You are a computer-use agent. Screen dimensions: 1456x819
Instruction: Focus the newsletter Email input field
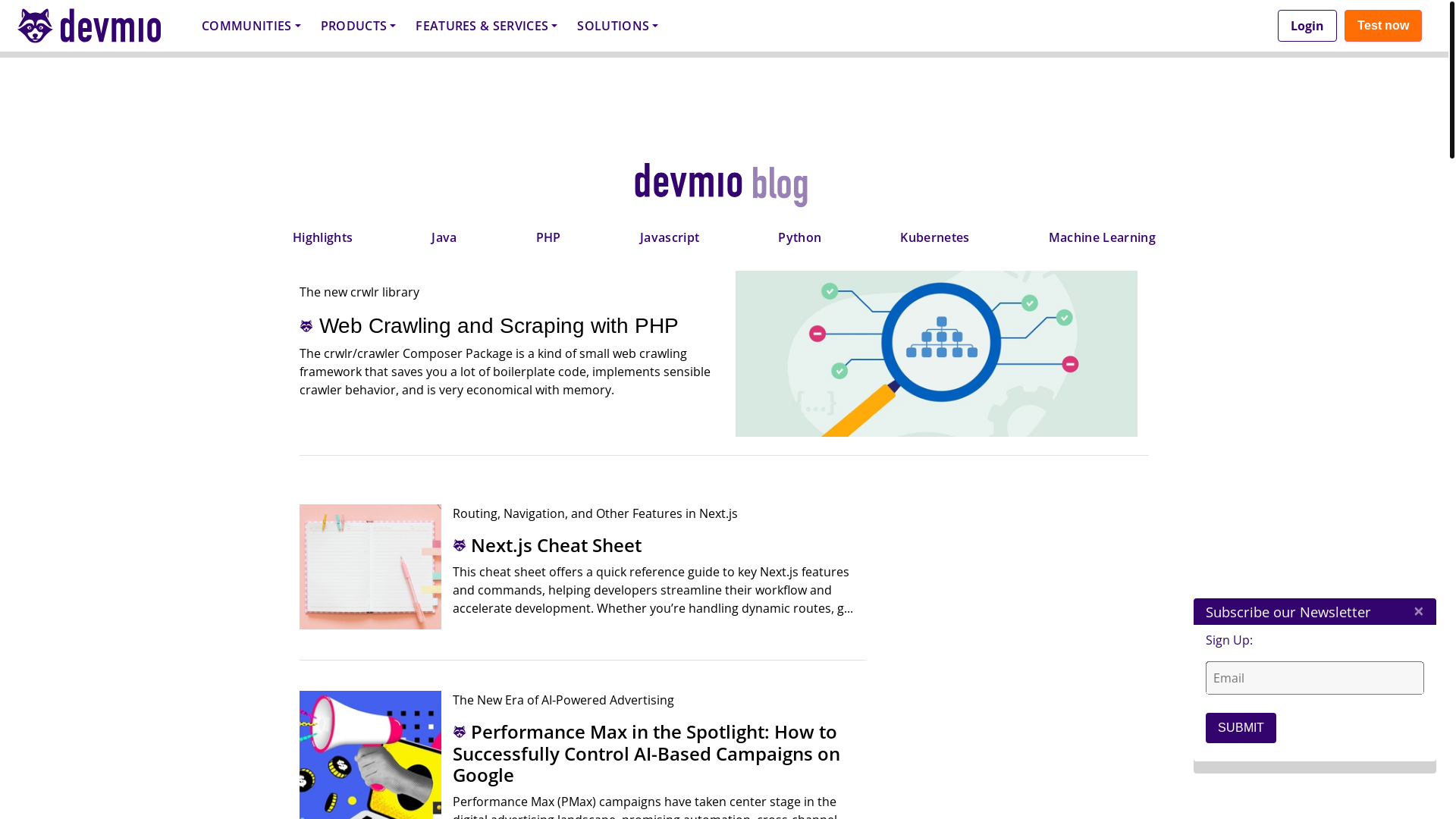pos(1314,678)
